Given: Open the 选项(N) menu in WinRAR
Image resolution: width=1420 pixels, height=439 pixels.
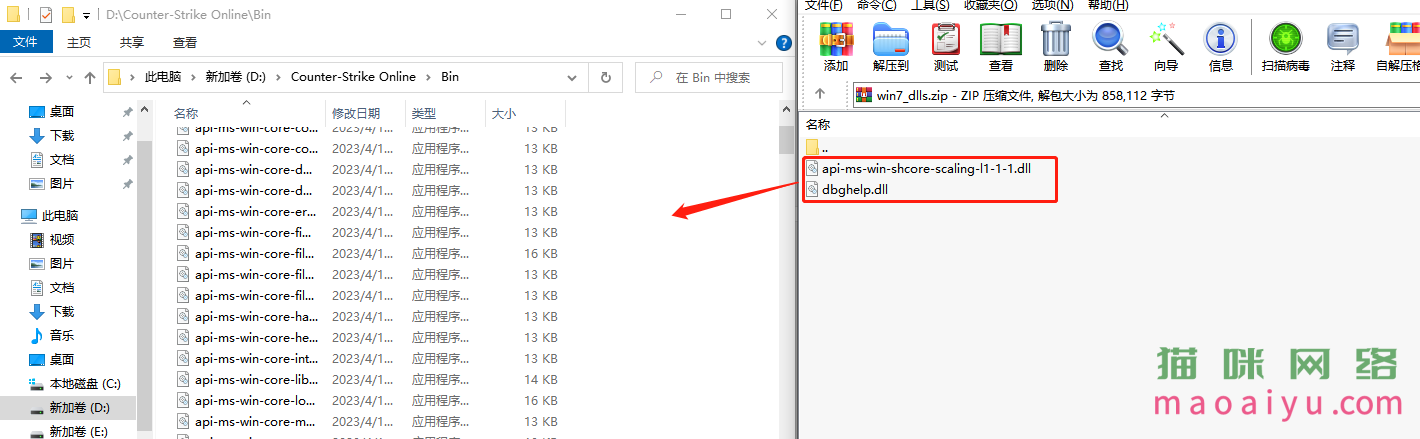Looking at the screenshot, I should click(x=1052, y=5).
